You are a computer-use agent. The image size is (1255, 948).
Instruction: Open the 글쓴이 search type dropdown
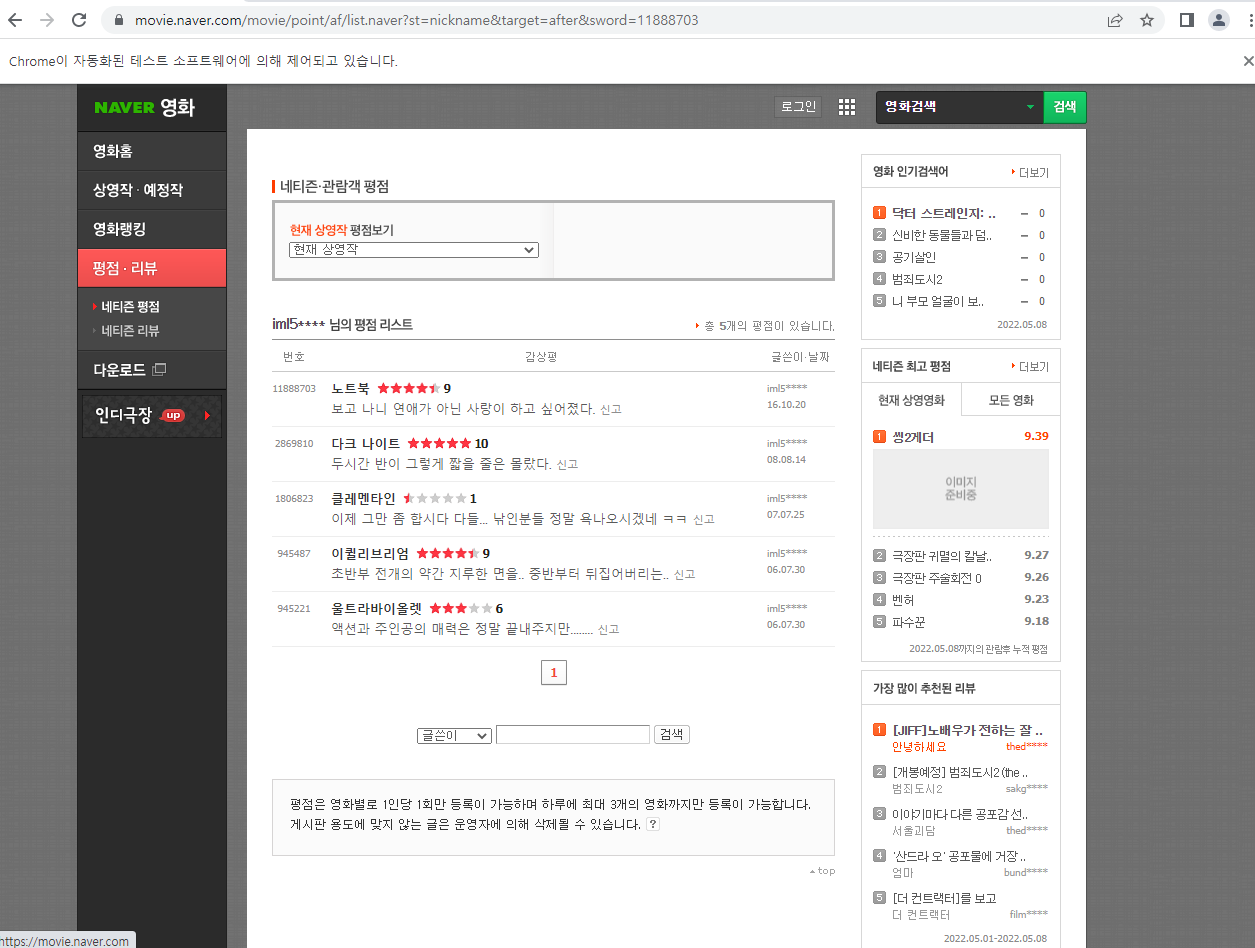454,735
